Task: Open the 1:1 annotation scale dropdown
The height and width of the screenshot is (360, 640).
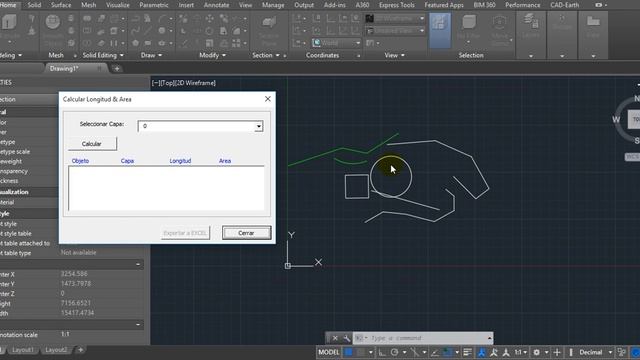Action: click(520, 352)
